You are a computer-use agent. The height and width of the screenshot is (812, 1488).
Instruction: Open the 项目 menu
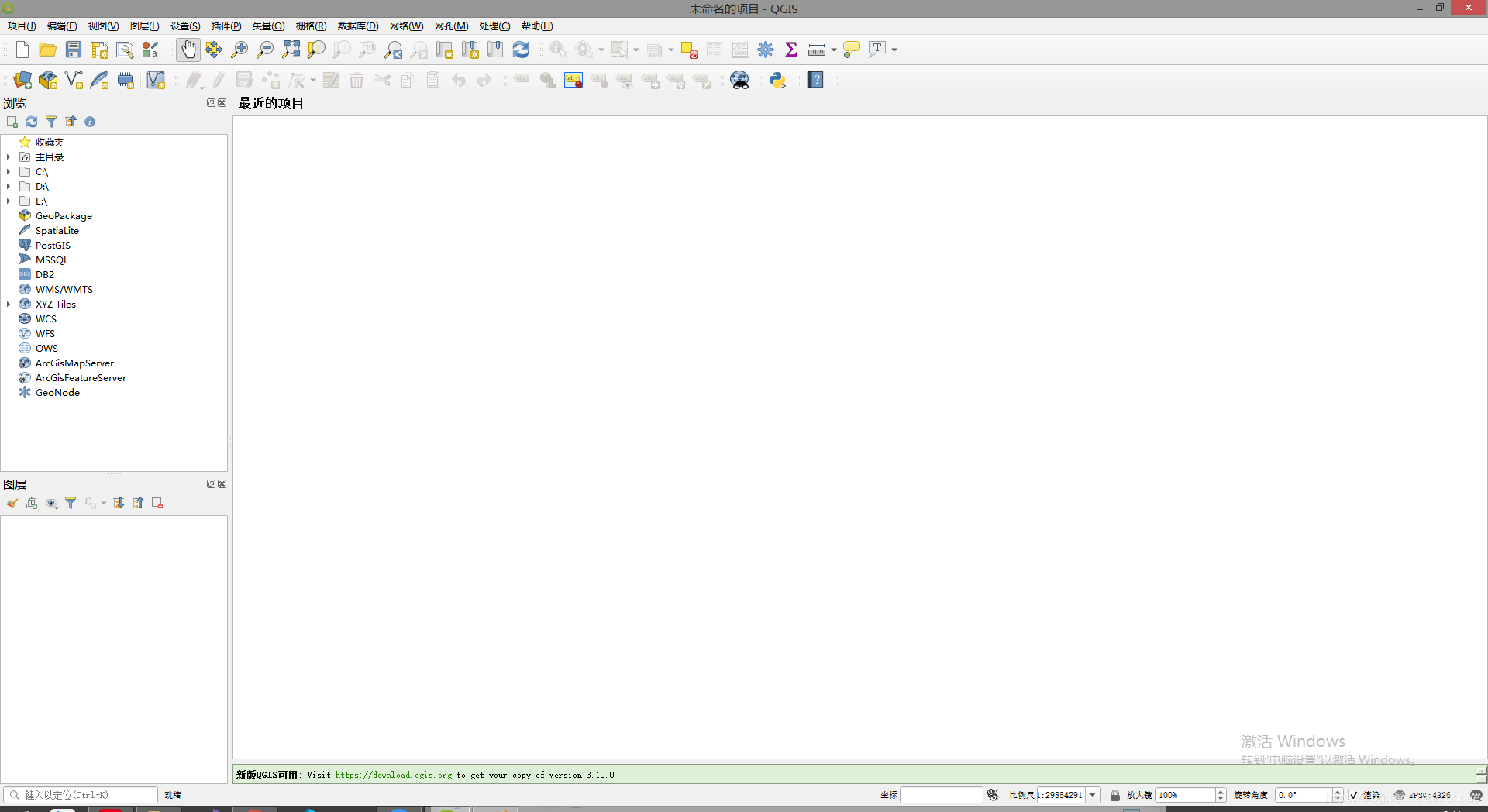pyautogui.click(x=22, y=26)
